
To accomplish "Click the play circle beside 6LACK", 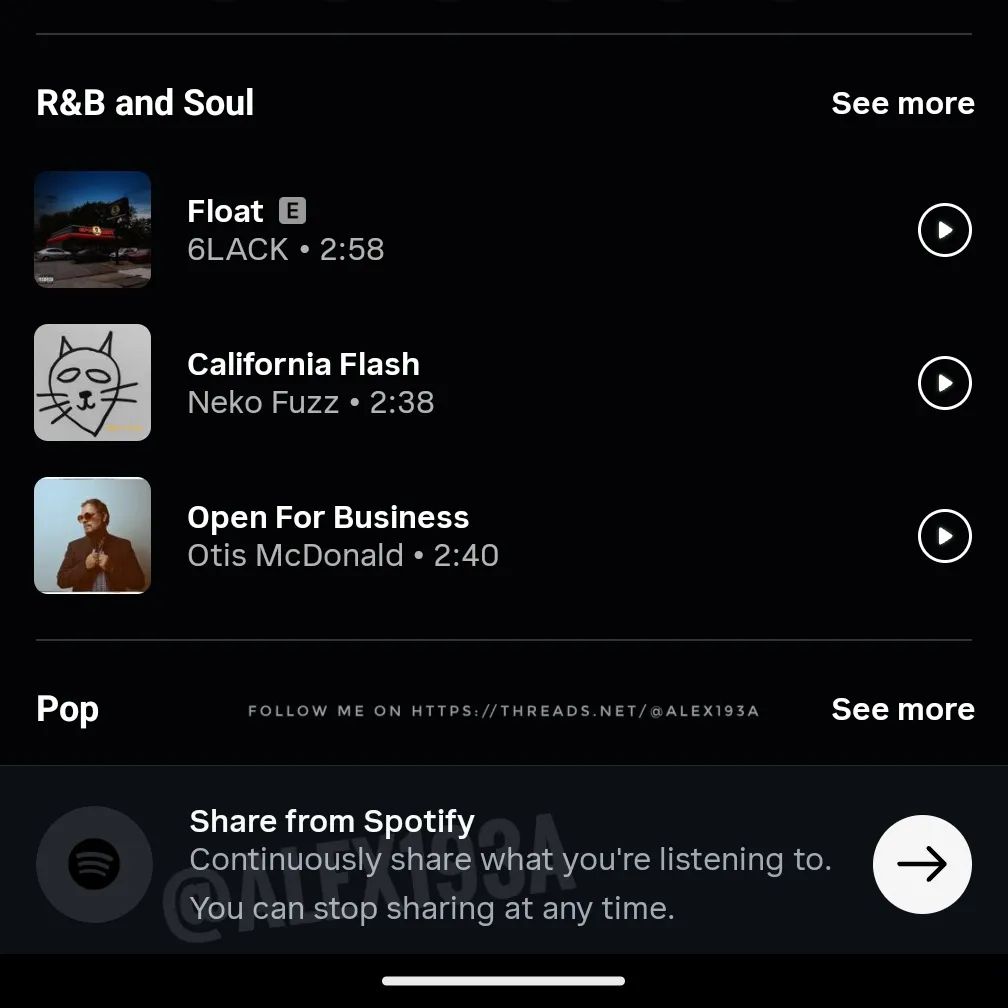I will click(x=944, y=229).
